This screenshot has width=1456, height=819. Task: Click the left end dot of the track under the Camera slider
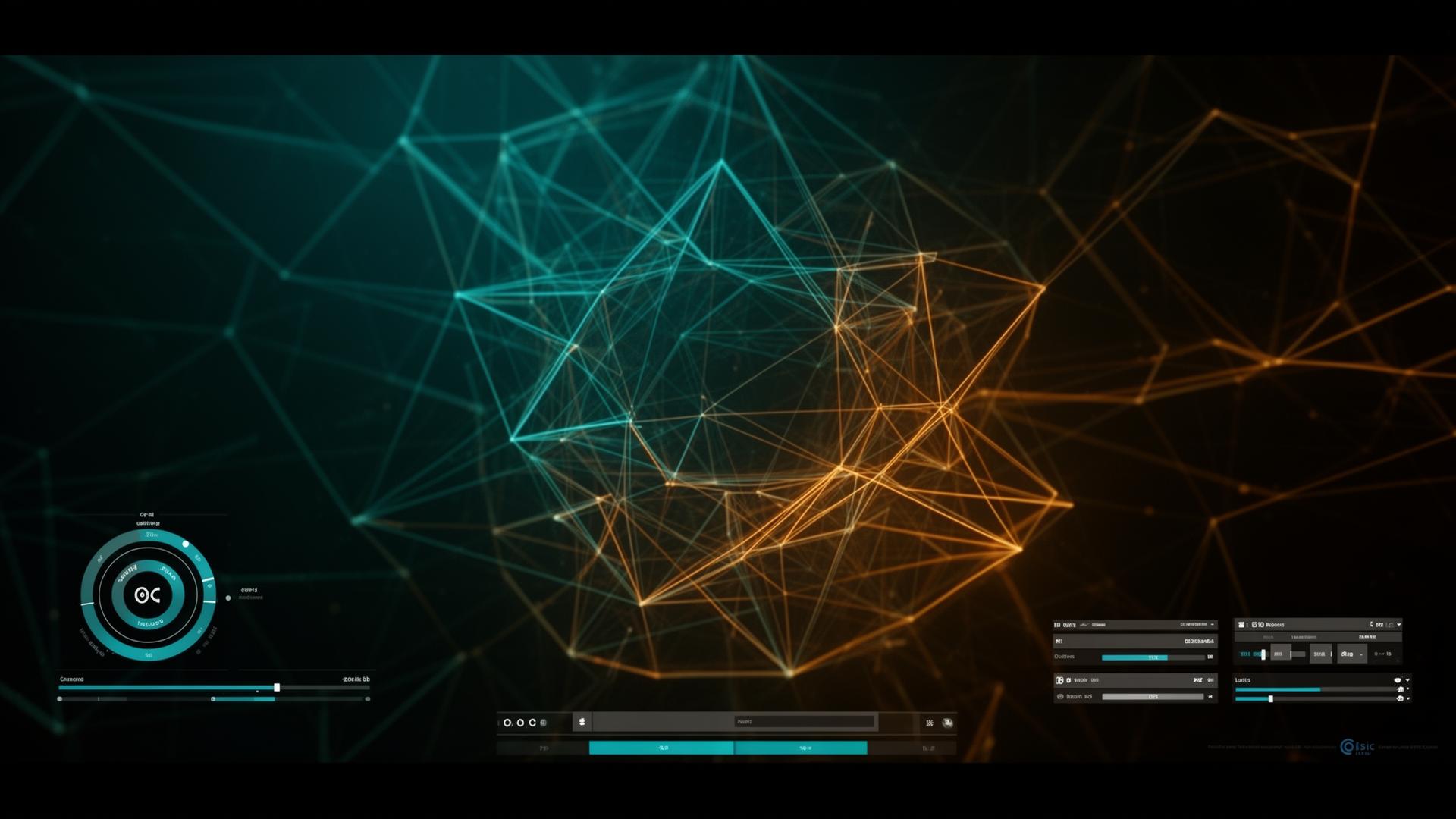click(x=59, y=699)
